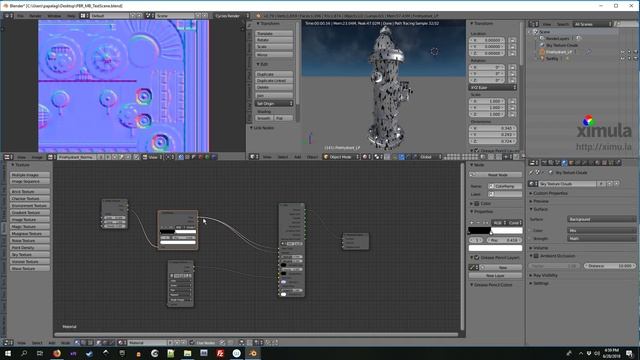Add a Magic Texture node
The height and width of the screenshot is (360, 640).
pyautogui.click(x=30, y=226)
